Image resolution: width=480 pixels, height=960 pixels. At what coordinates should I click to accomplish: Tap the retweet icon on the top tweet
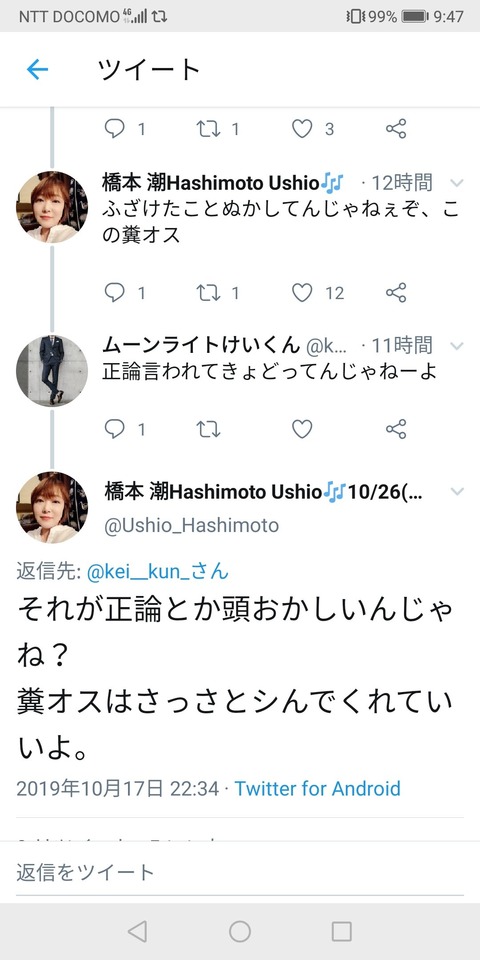coord(208,129)
